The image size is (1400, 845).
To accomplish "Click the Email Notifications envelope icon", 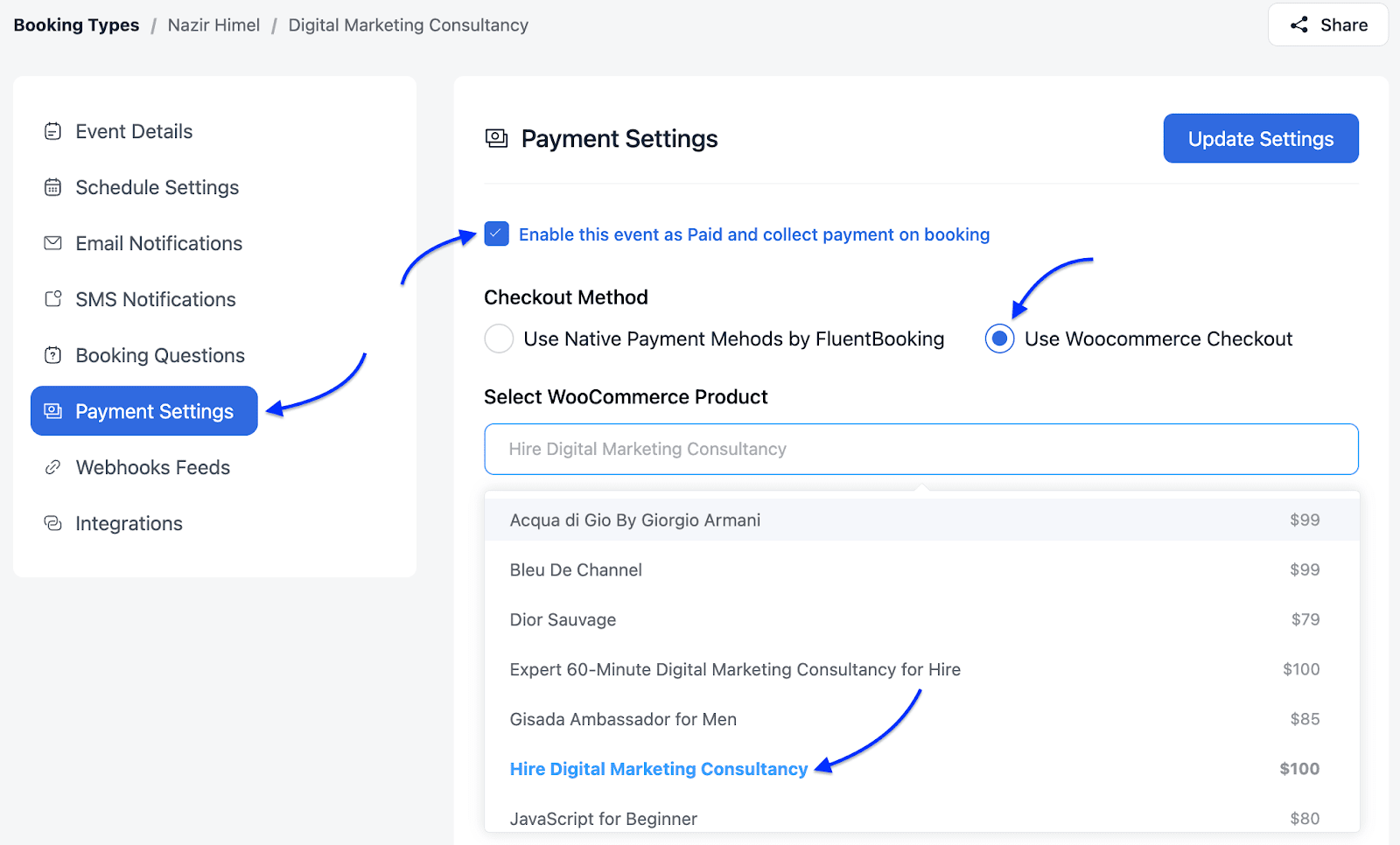I will [x=52, y=243].
